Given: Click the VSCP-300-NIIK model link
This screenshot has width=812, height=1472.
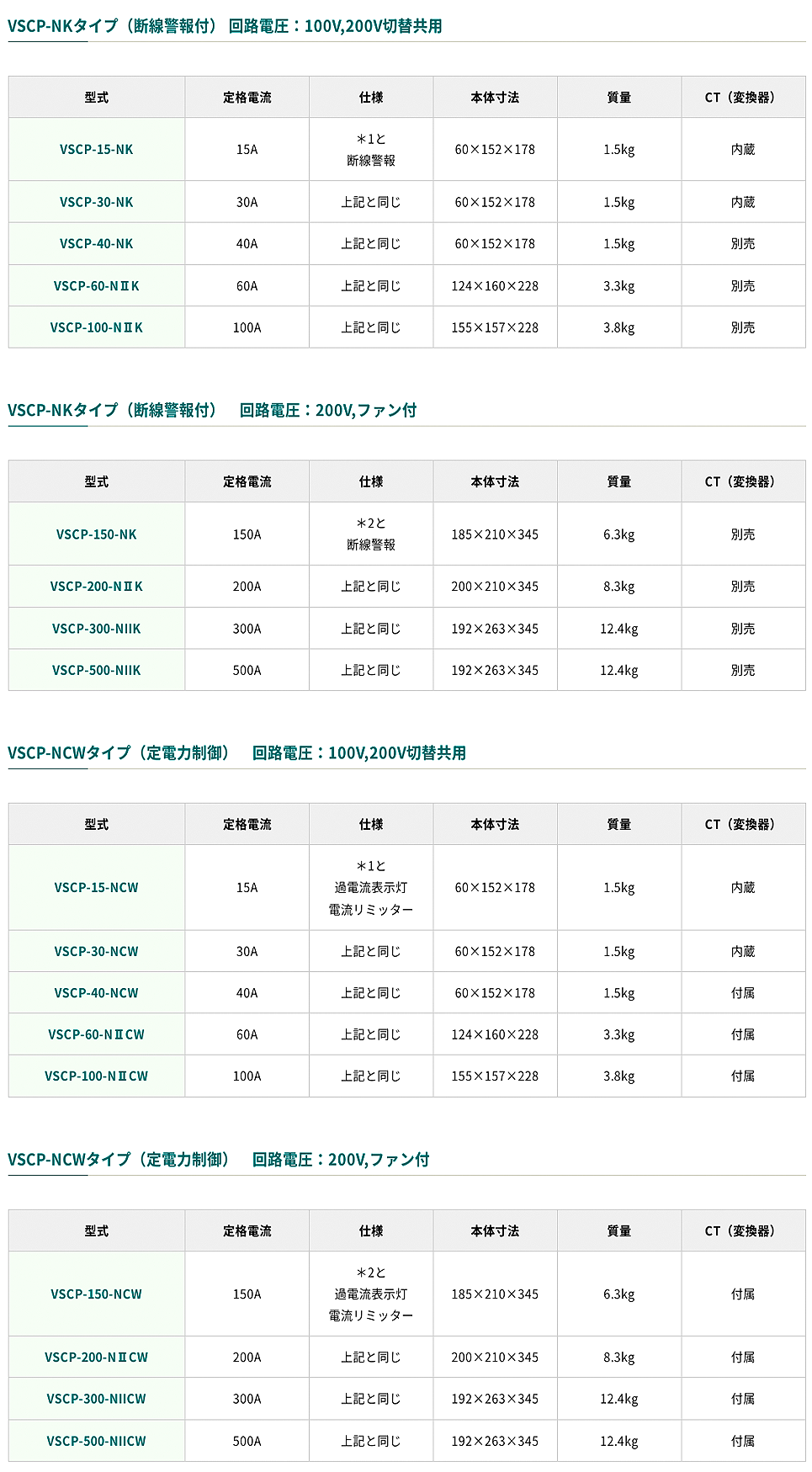Looking at the screenshot, I should tap(96, 629).
